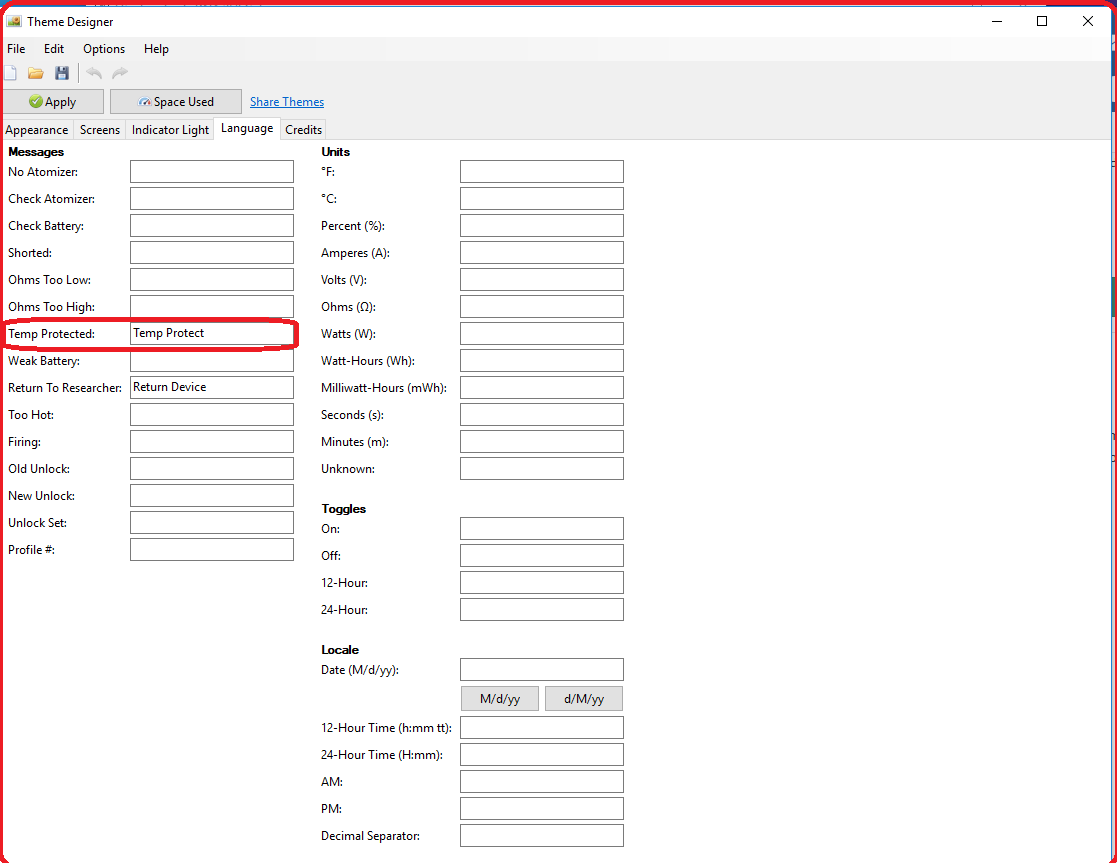The height and width of the screenshot is (863, 1117).
Task: Click the Decimal Separator input field
Action: pyautogui.click(x=541, y=836)
